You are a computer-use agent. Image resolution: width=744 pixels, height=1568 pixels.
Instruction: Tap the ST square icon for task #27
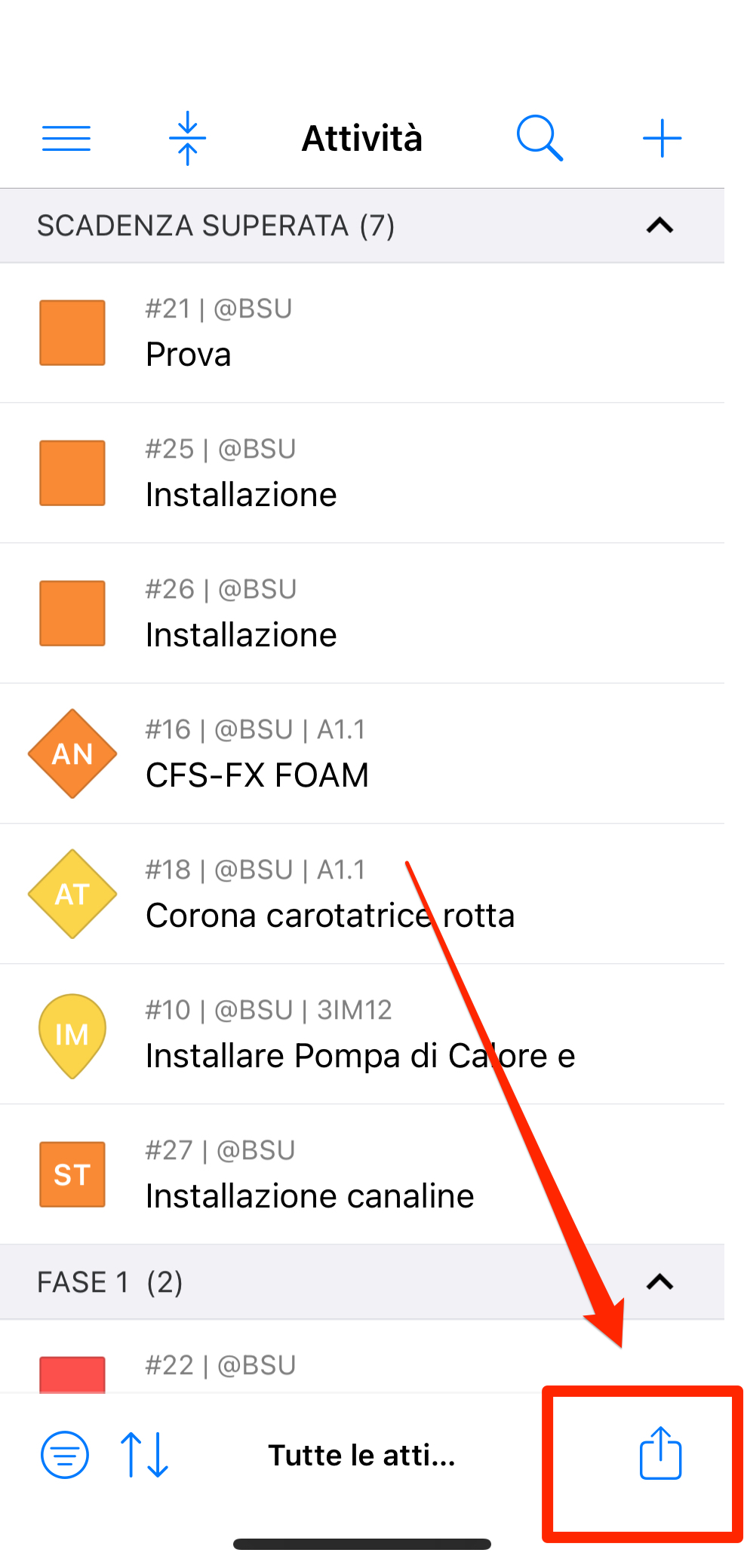coord(72,1174)
